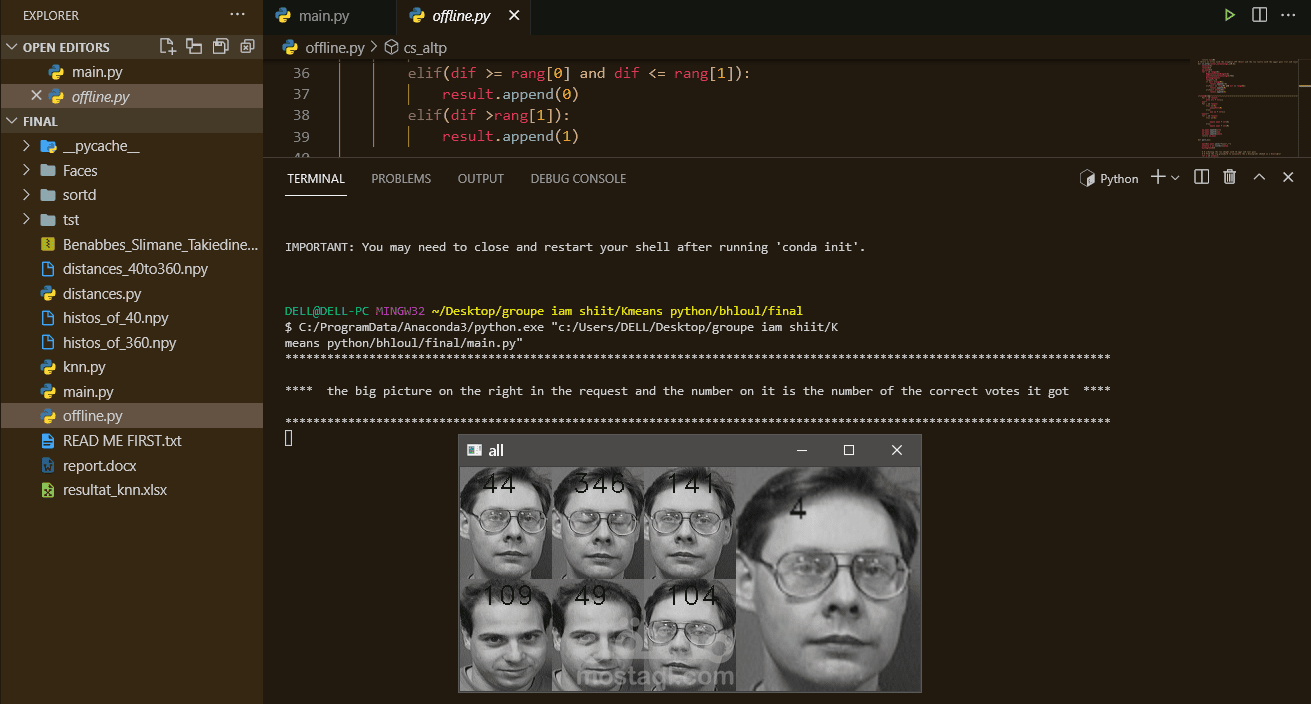Click Save All icon in Open Editors
The height and width of the screenshot is (704, 1311).
click(220, 46)
